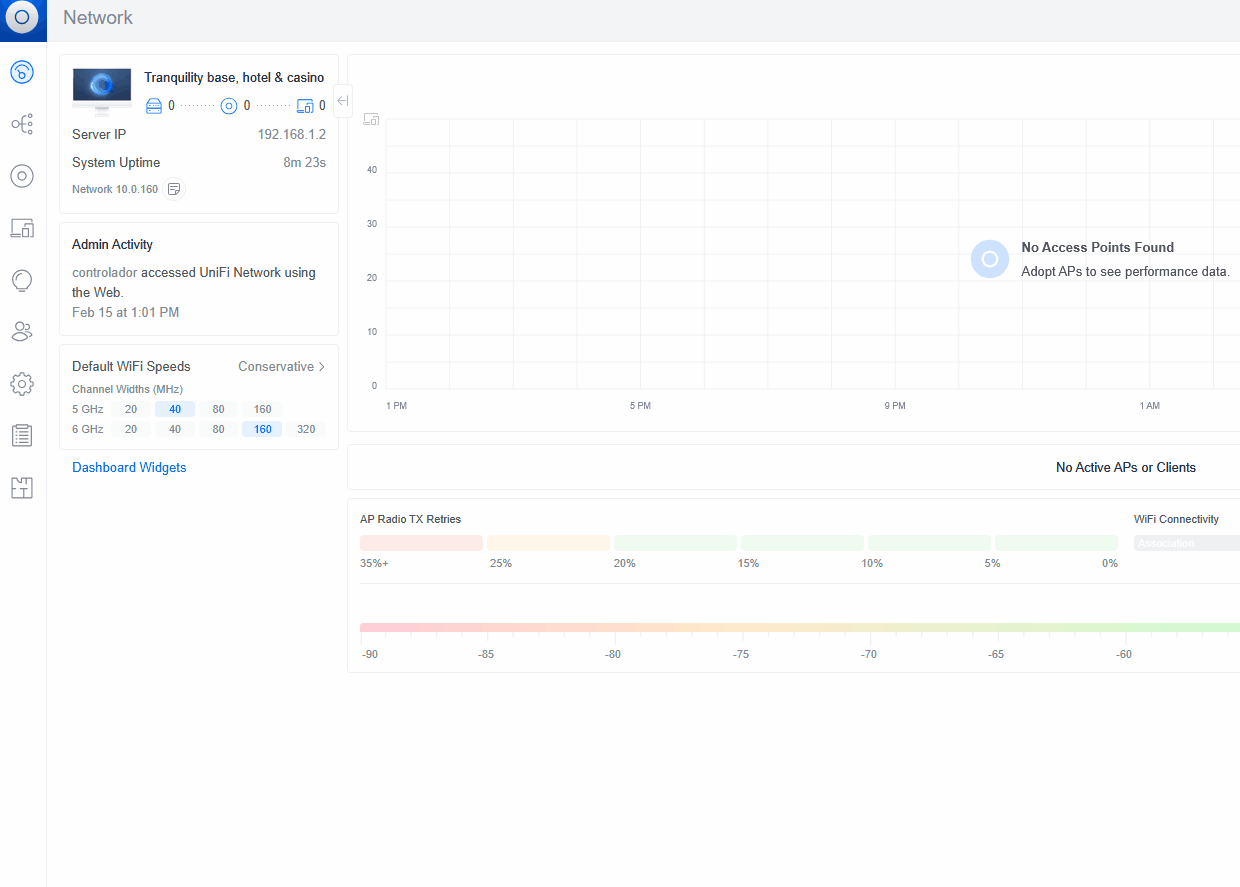
Task: Click the controlador admin name
Action: pyautogui.click(x=104, y=272)
